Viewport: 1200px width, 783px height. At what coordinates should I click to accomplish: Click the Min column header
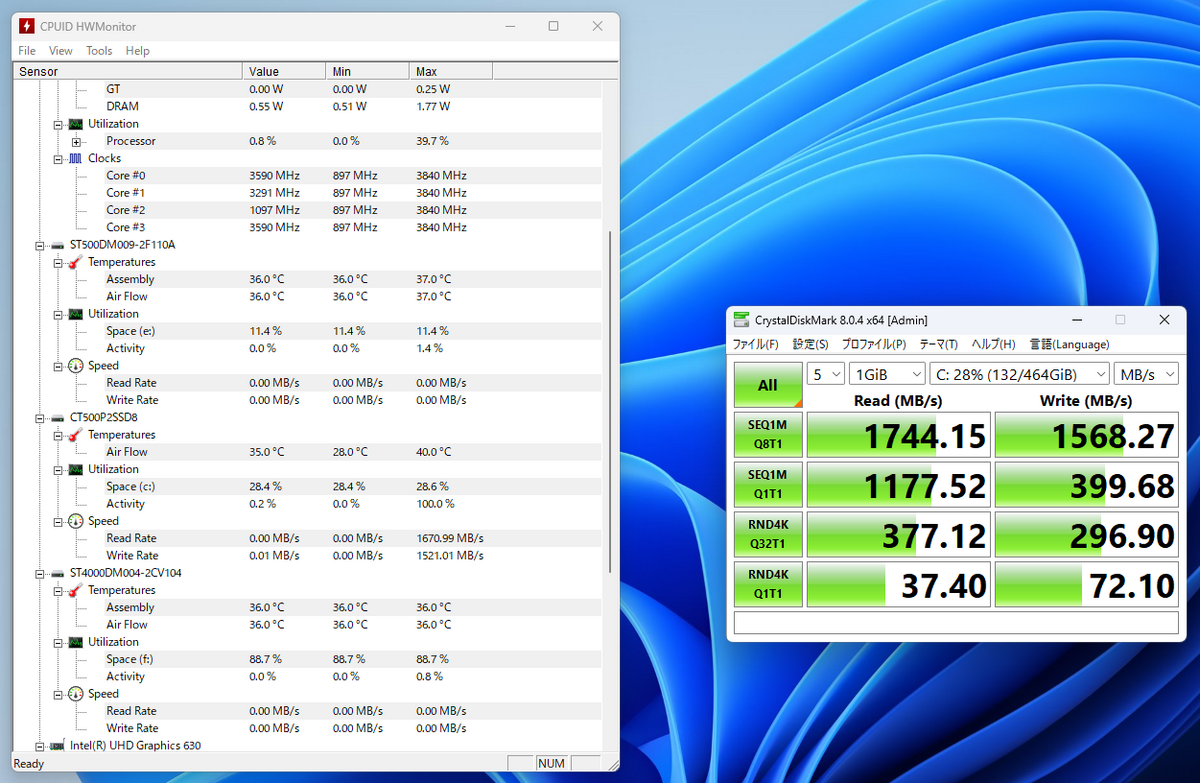(x=367, y=71)
